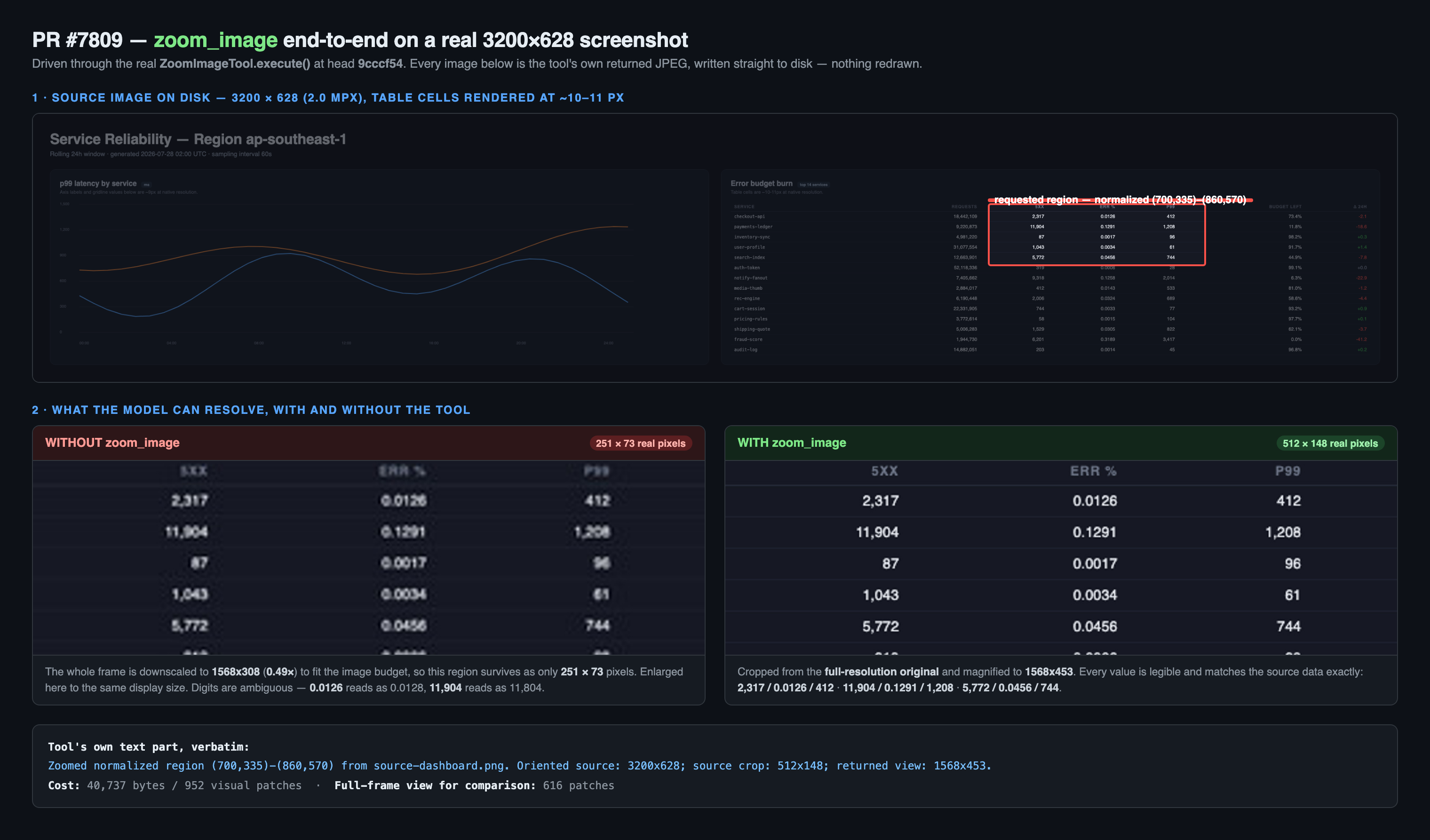Image resolution: width=1430 pixels, height=840 pixels.
Task: Select the "fraud-score" service row name
Action: point(748,339)
